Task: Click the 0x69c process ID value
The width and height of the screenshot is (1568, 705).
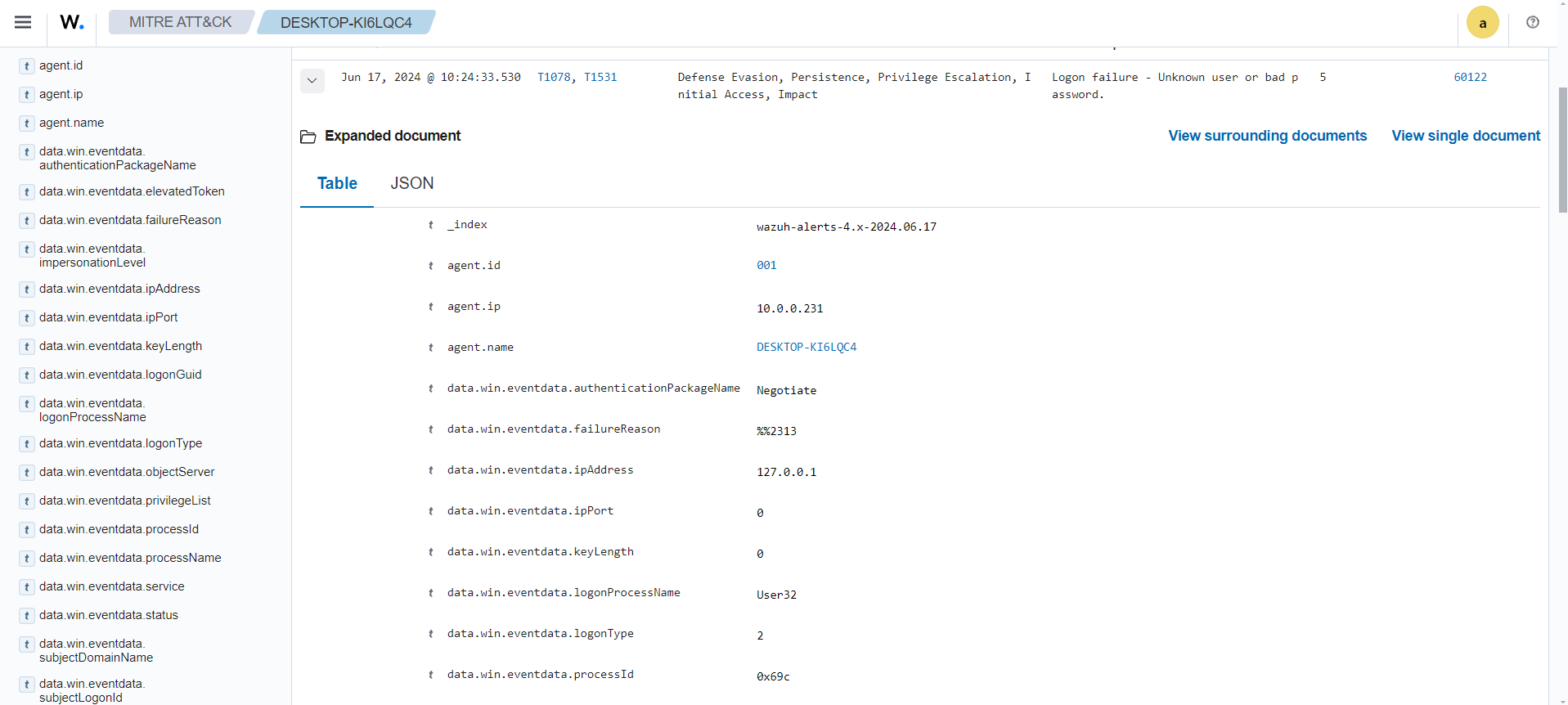Action: [x=773, y=676]
